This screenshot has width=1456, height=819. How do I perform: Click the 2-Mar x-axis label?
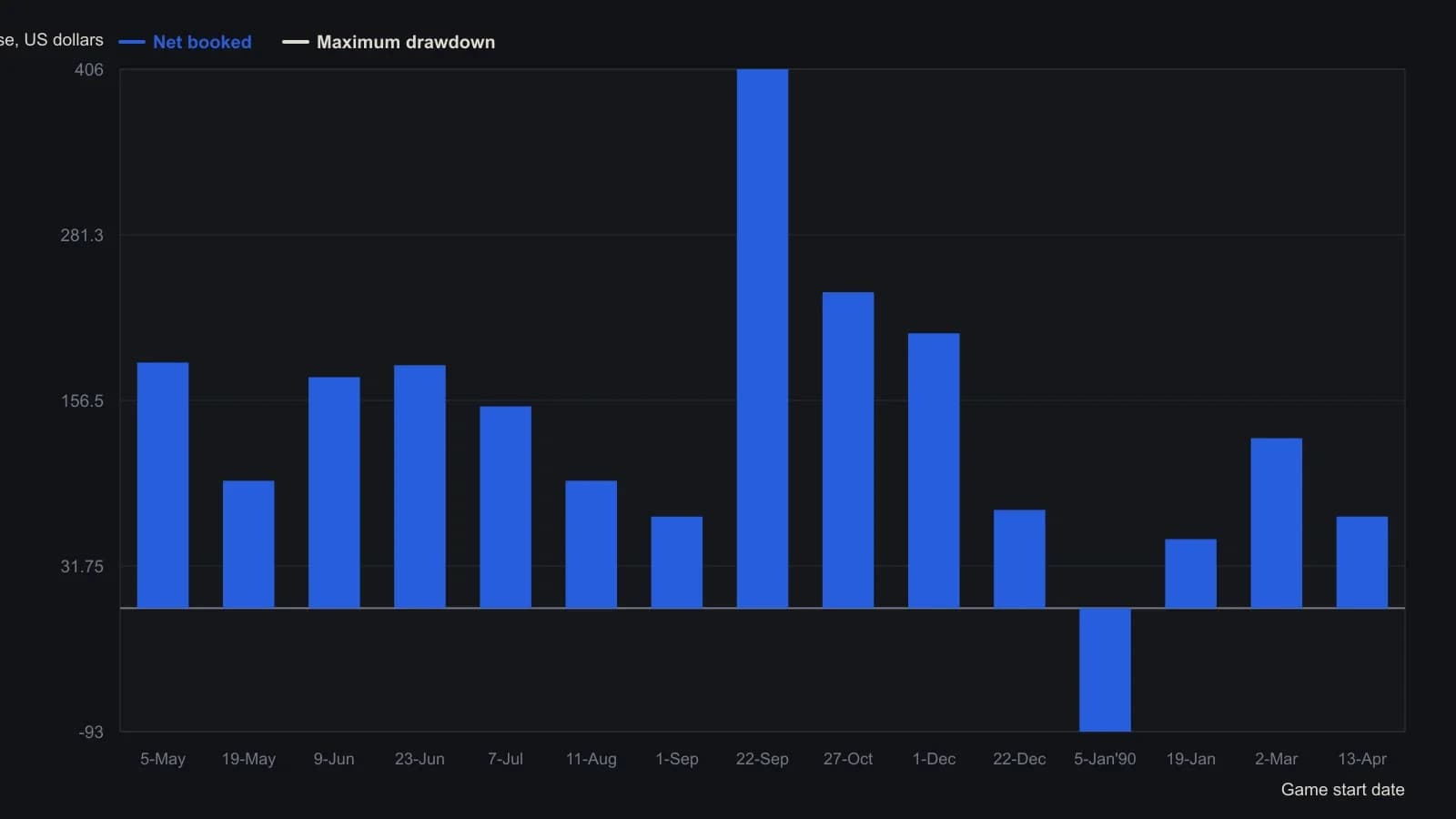coord(1276,759)
